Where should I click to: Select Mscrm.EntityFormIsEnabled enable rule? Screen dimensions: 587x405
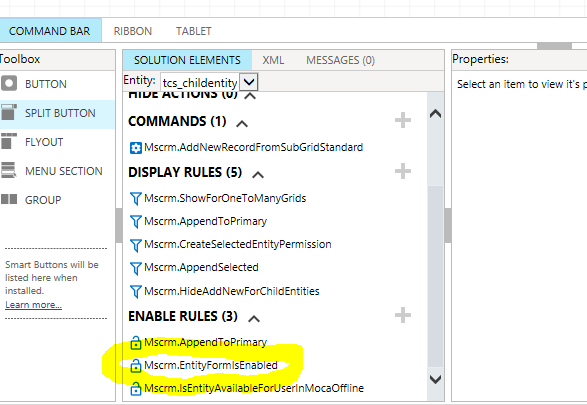[204, 365]
